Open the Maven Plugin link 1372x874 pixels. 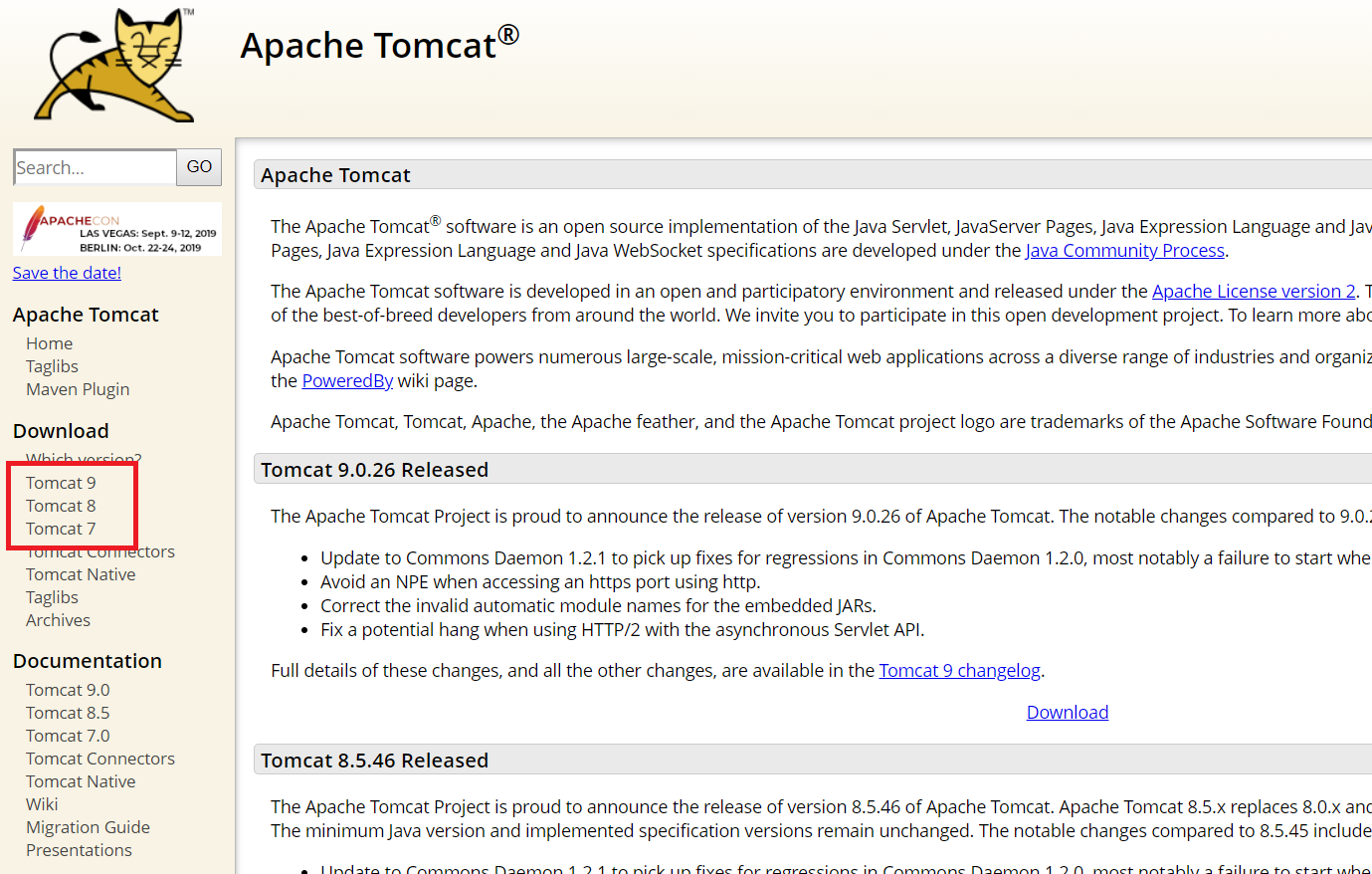78,389
